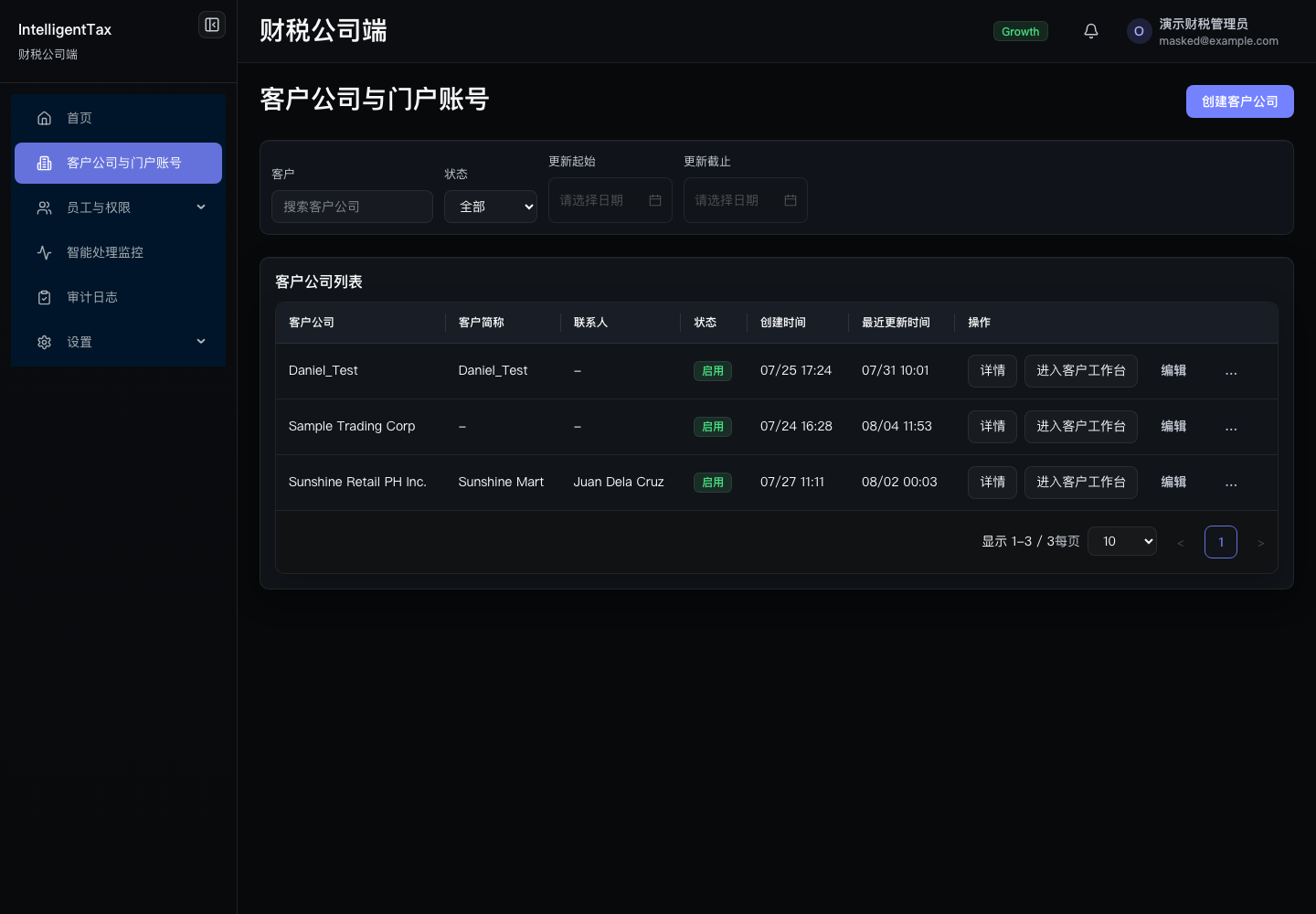Click 进入客户工作台 for Sunshine Retail PH Inc.

coord(1081,483)
